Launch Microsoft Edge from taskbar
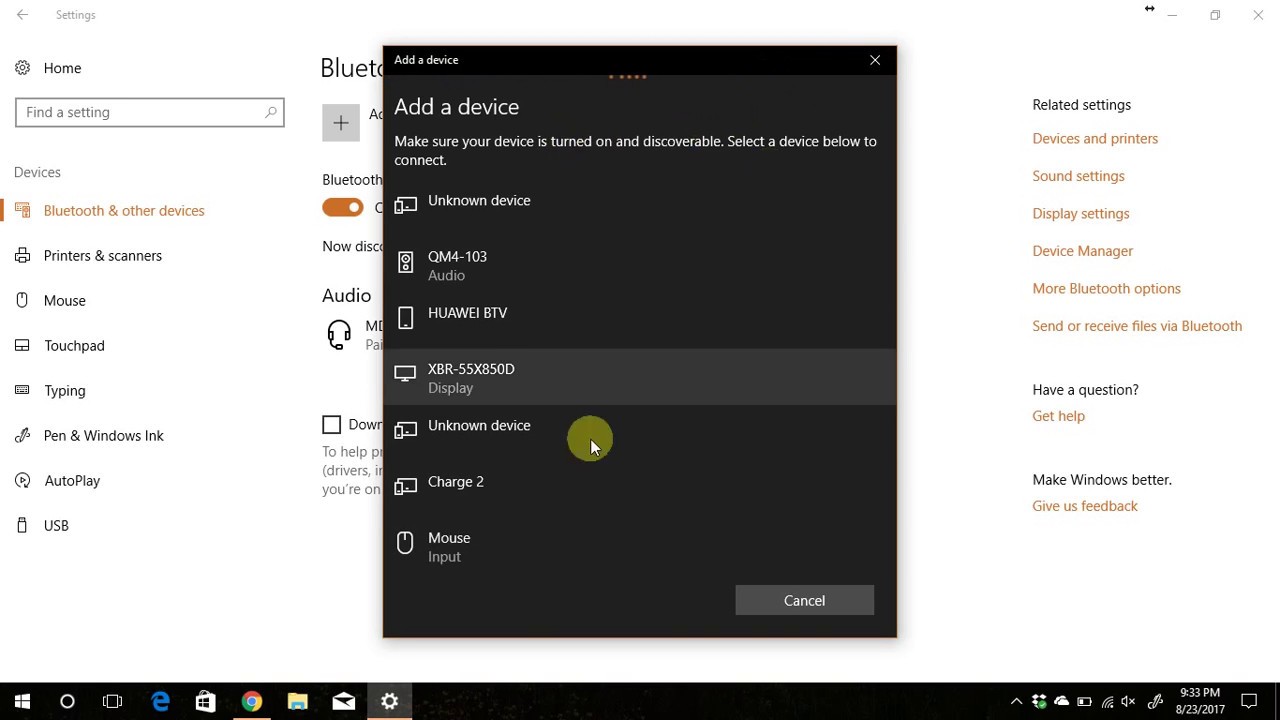This screenshot has height=720, width=1280. pos(160,702)
